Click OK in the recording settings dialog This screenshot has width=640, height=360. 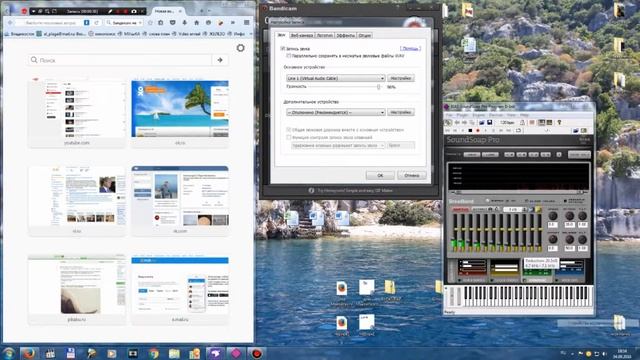(x=380, y=175)
